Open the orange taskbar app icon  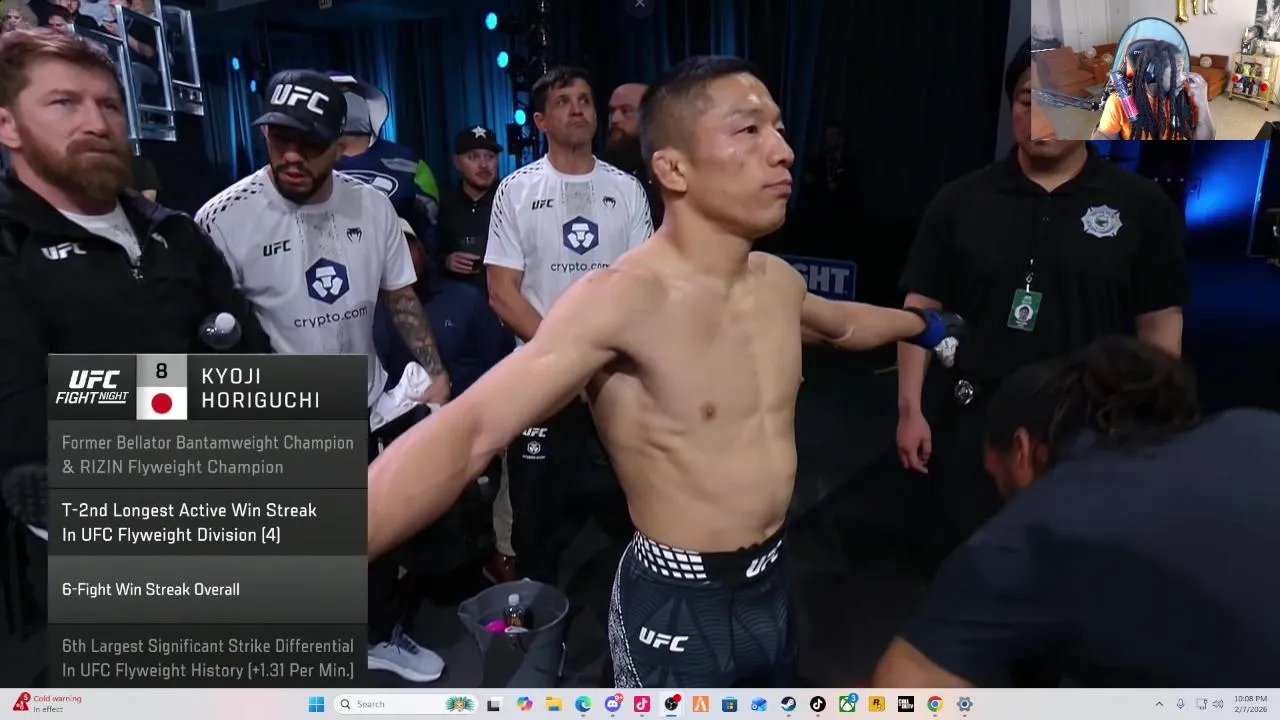(701, 704)
